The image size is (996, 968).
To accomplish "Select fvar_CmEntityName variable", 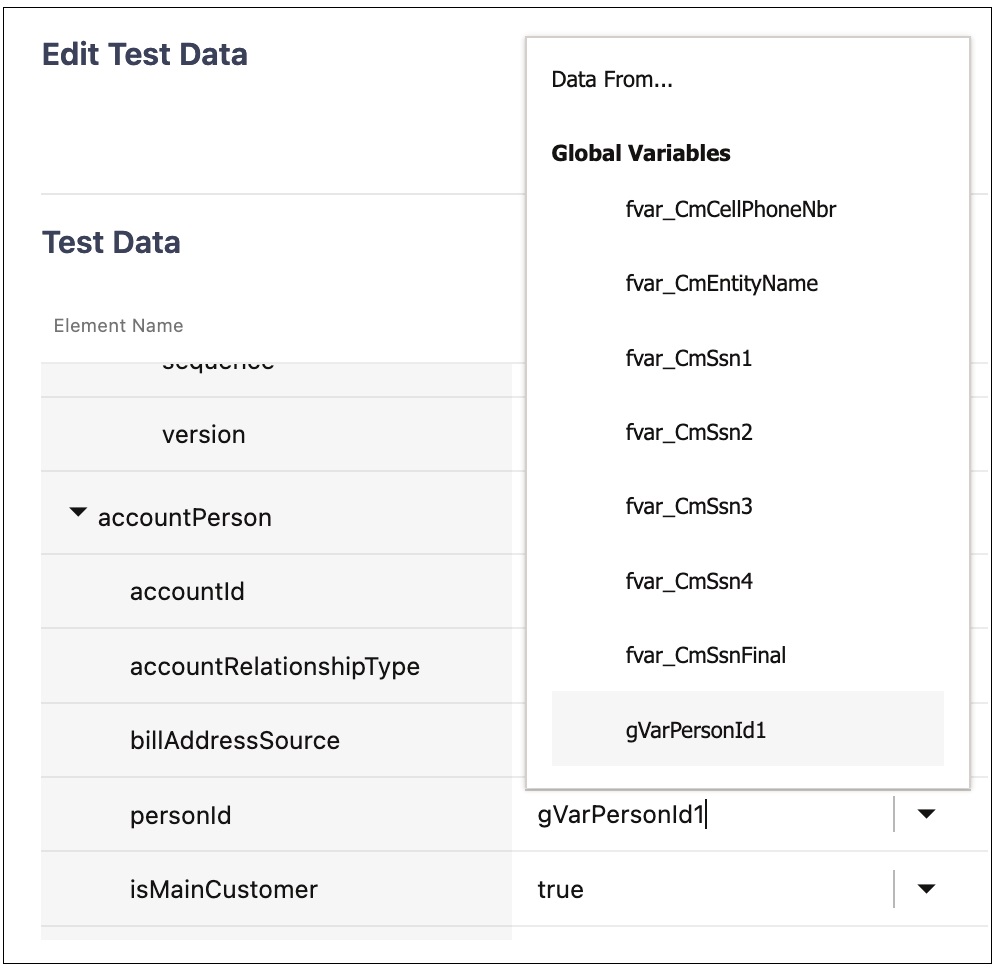I will (721, 284).
